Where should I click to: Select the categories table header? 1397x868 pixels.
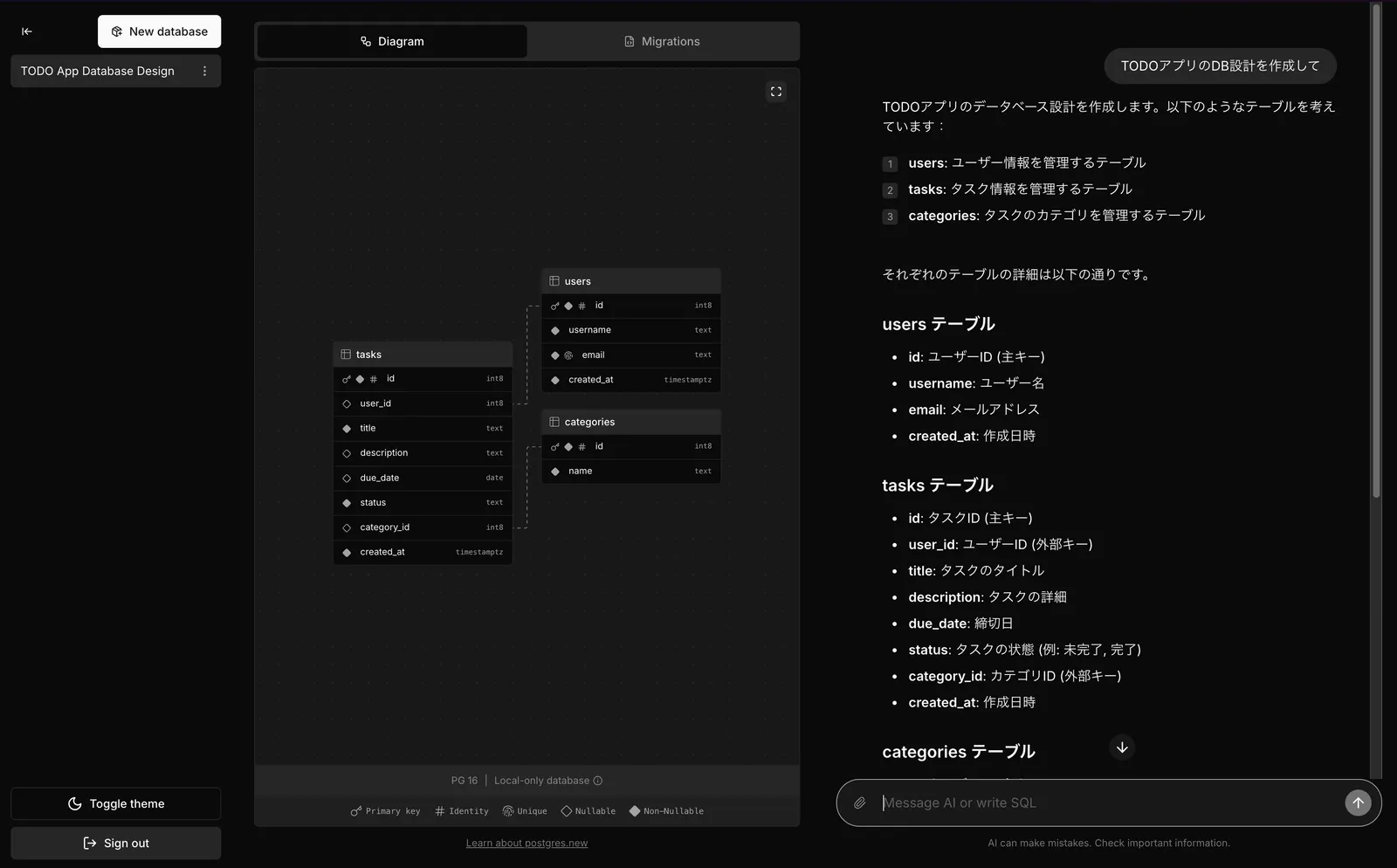click(631, 422)
